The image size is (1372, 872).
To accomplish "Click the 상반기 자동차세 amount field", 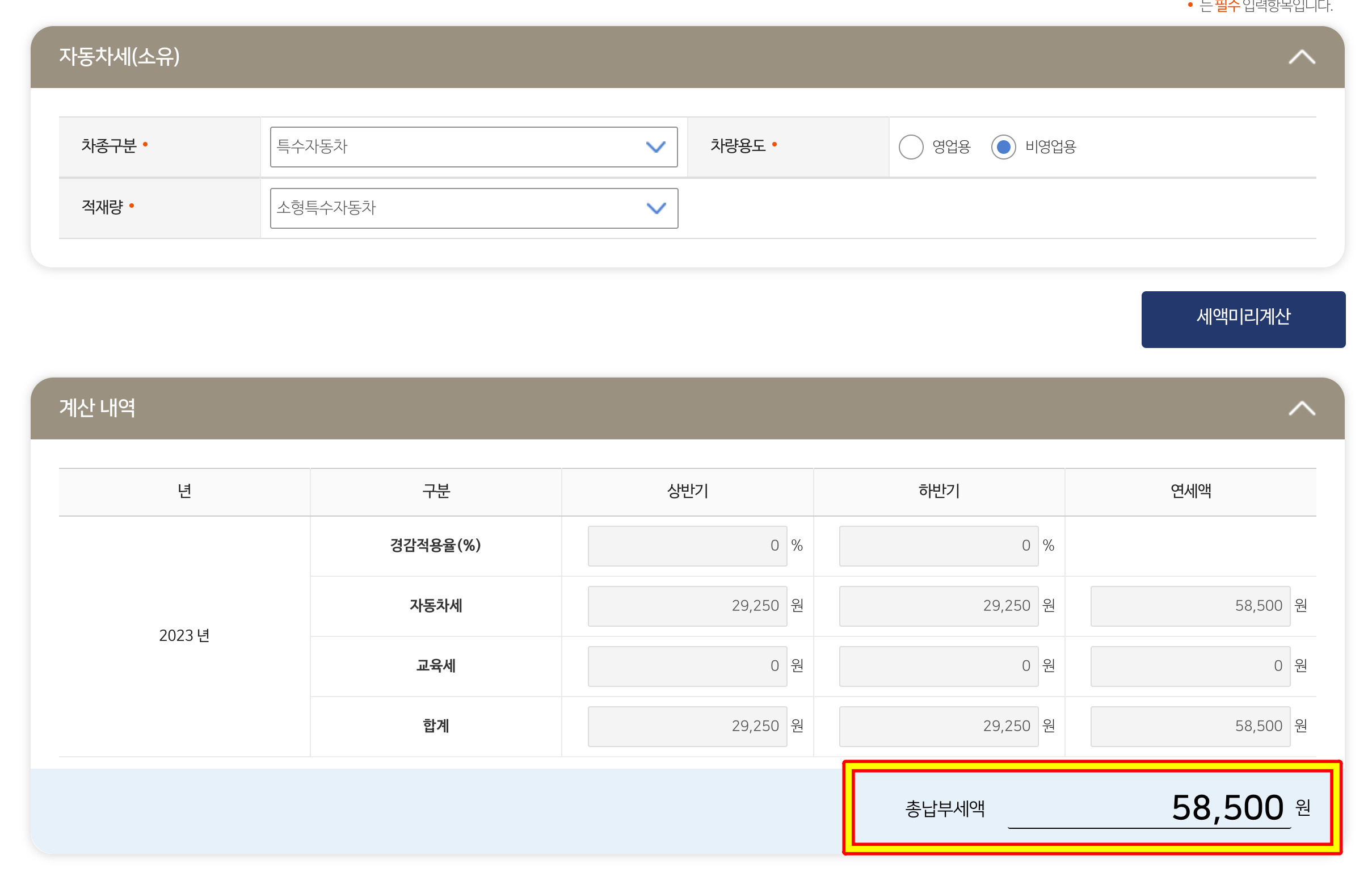I will [x=687, y=605].
